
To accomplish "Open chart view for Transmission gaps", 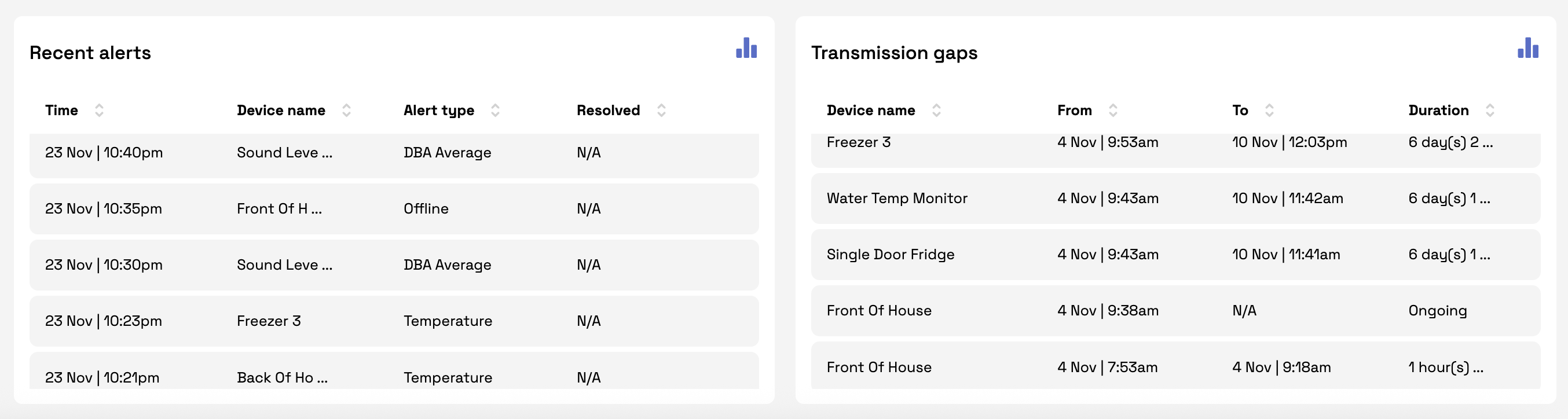I will pyautogui.click(x=1527, y=48).
